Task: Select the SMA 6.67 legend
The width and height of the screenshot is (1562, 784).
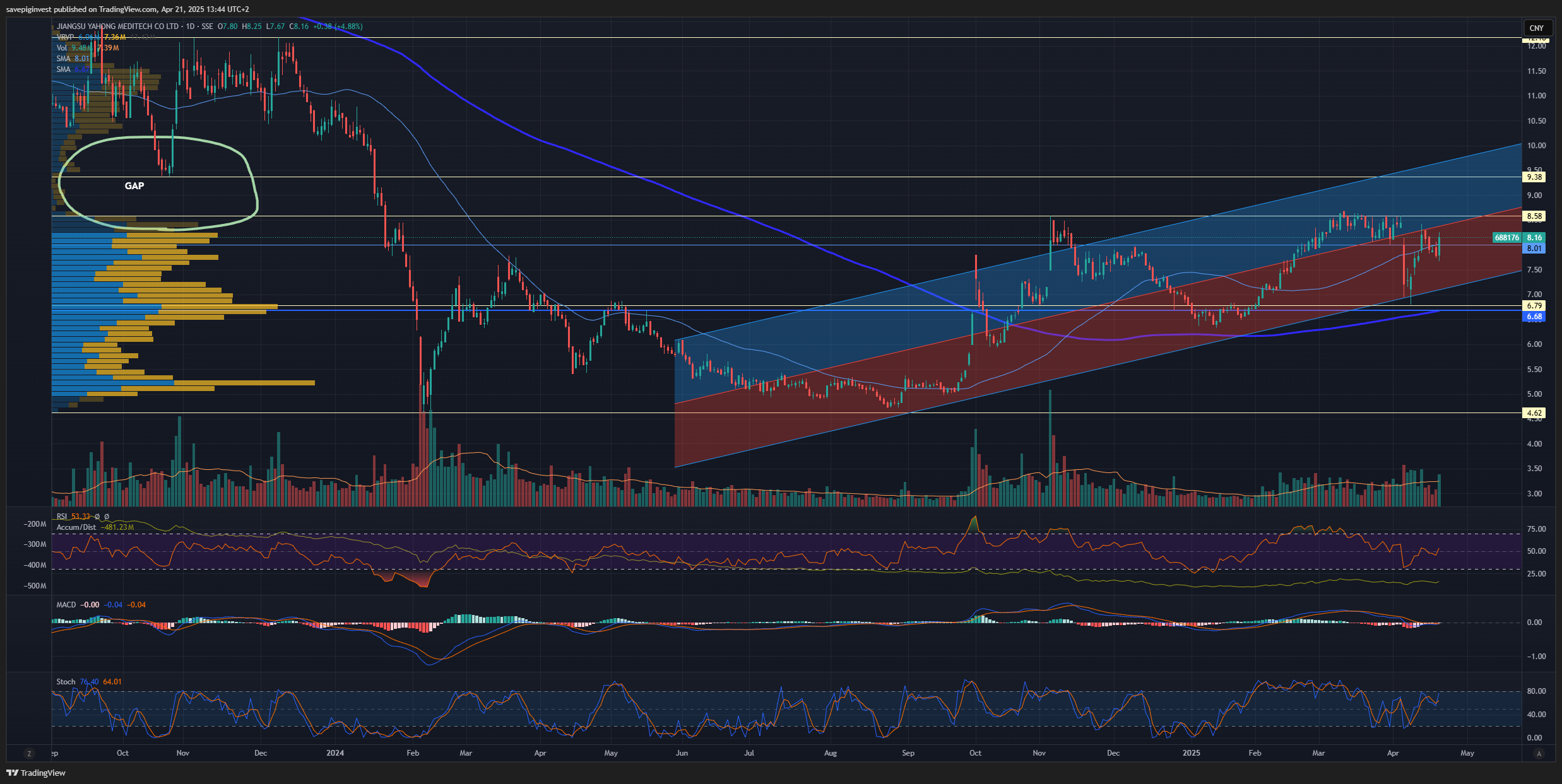Action: 63,69
